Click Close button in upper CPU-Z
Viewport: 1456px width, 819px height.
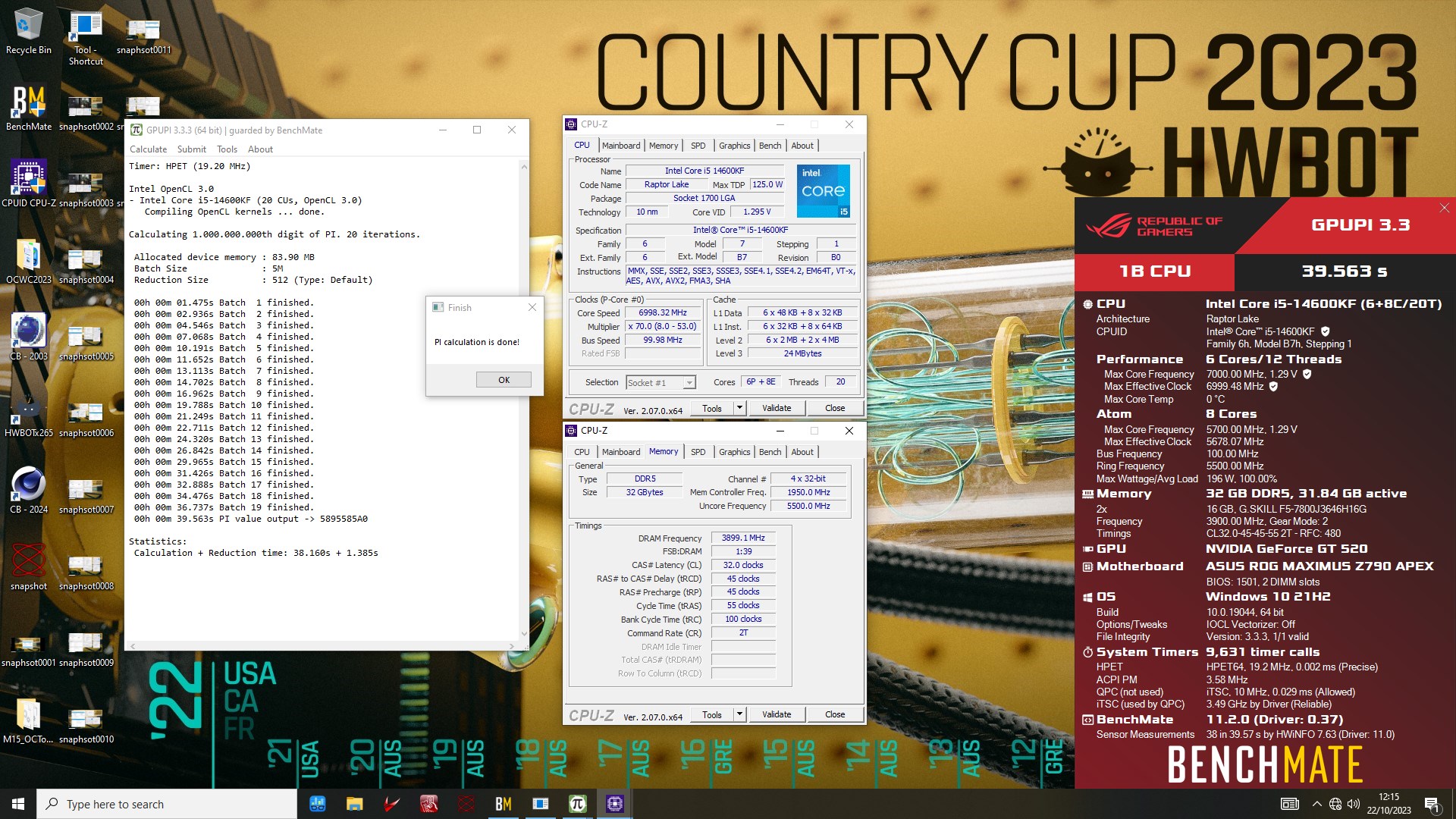click(835, 408)
